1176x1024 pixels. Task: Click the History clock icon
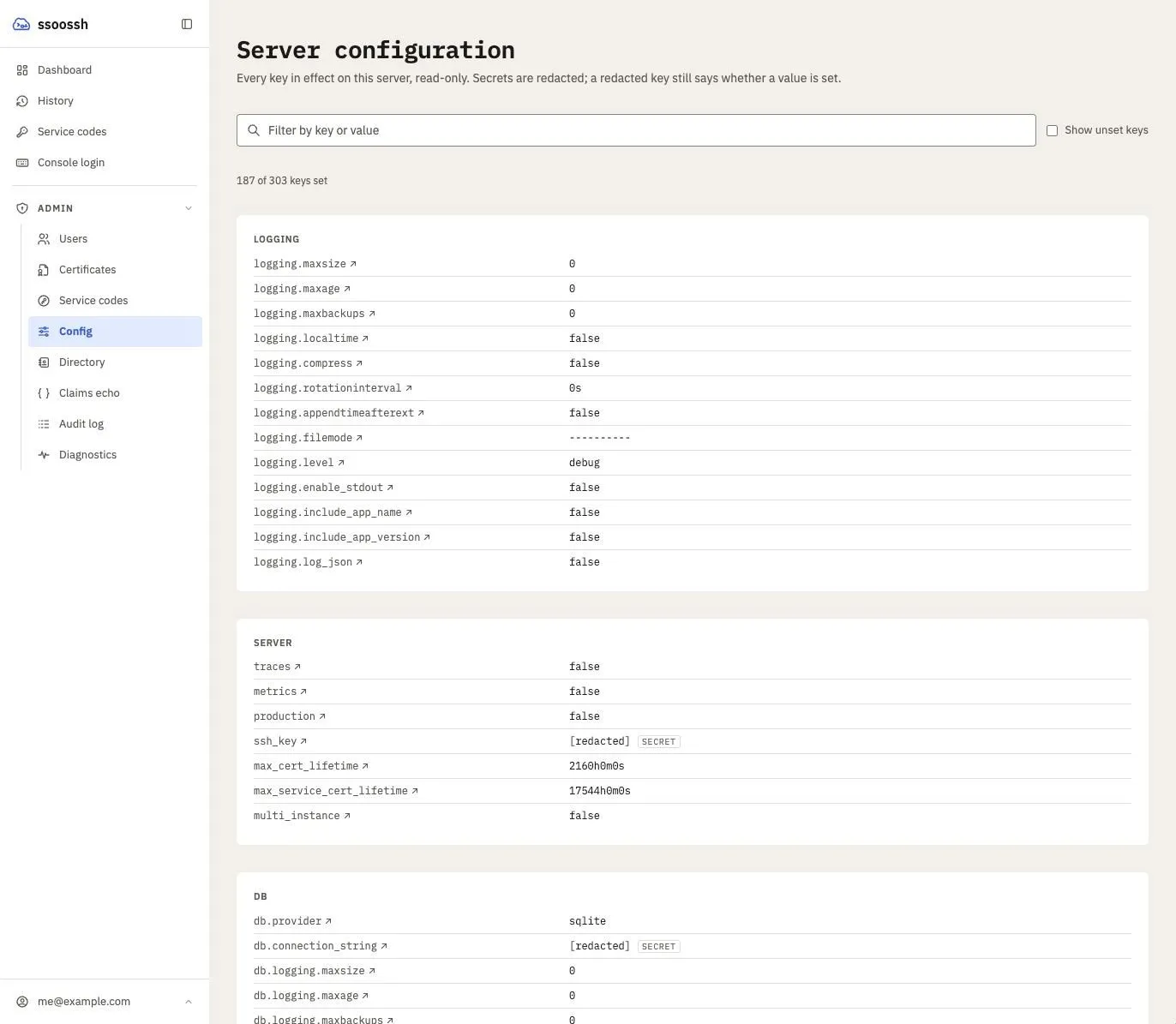(x=22, y=101)
